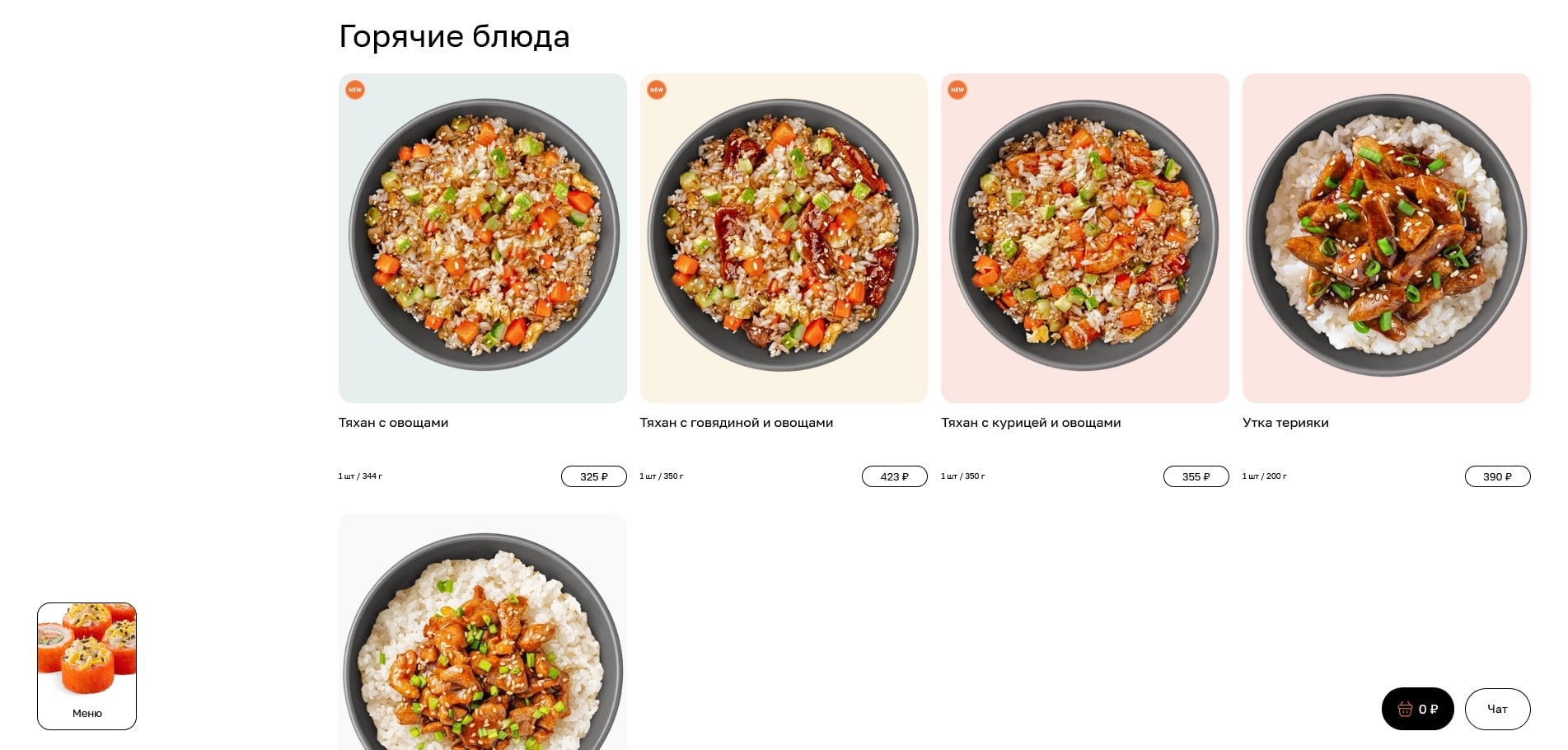Screen dimensions: 1568x750
Task: Add Тяхан с курицей for 355 ₽
Action: tap(1196, 476)
